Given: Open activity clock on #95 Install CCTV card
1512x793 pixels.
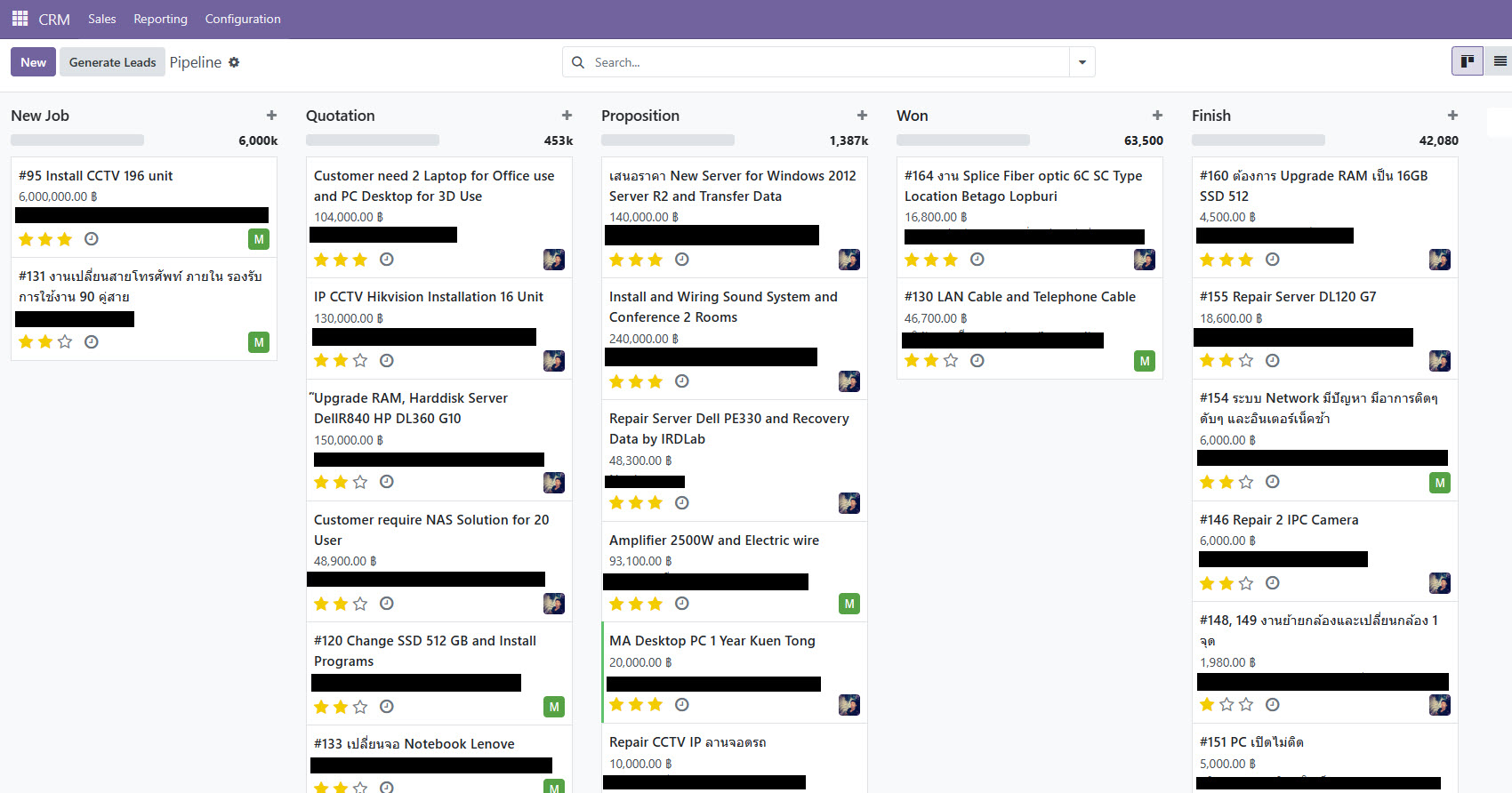Looking at the screenshot, I should coord(92,239).
